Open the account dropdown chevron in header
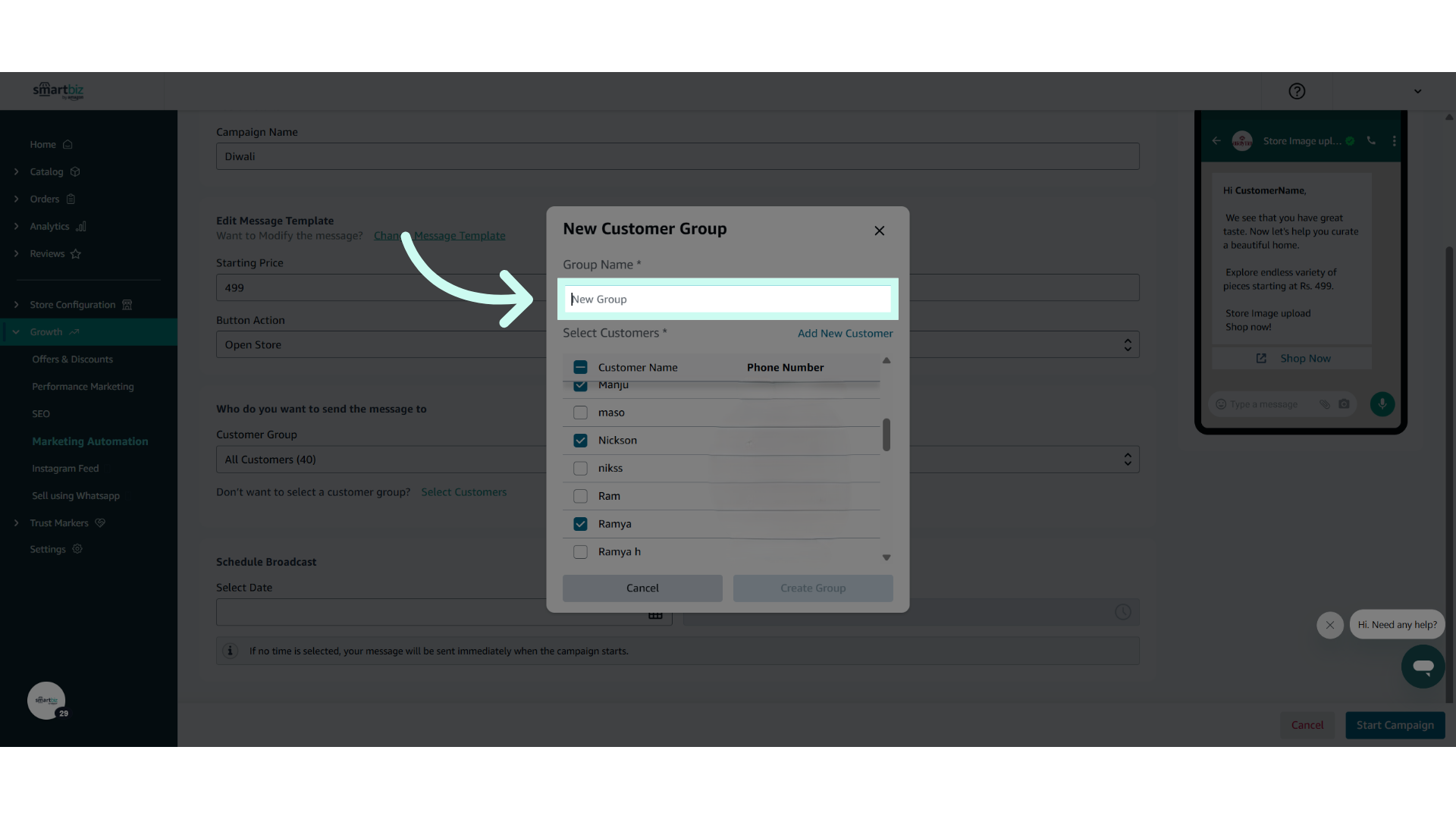1456x819 pixels. [x=1417, y=91]
